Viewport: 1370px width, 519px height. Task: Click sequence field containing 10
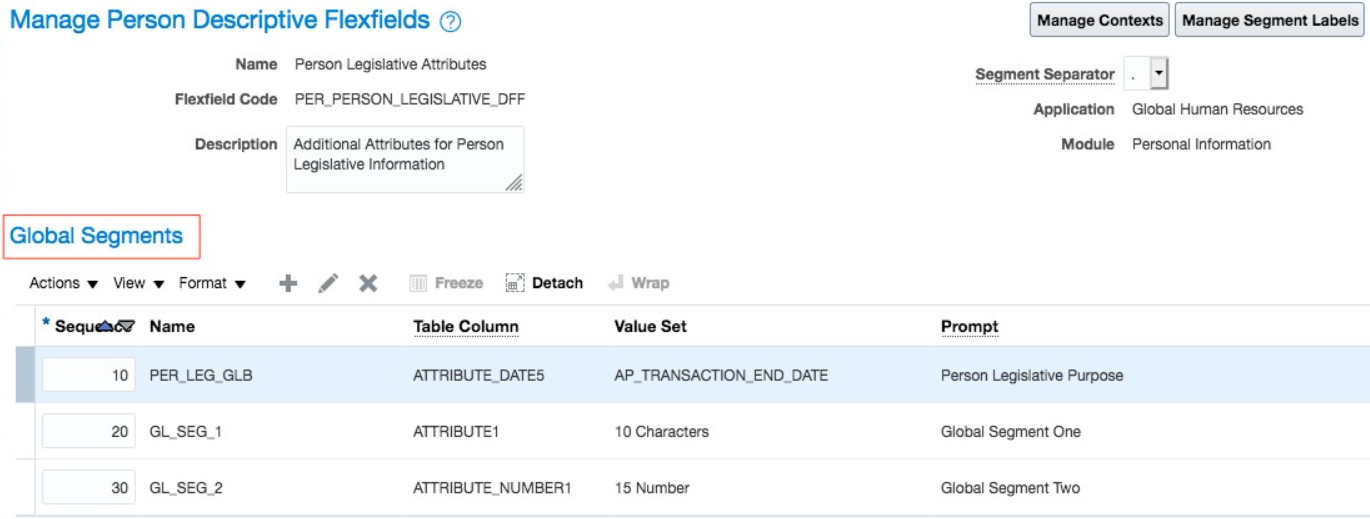89,376
